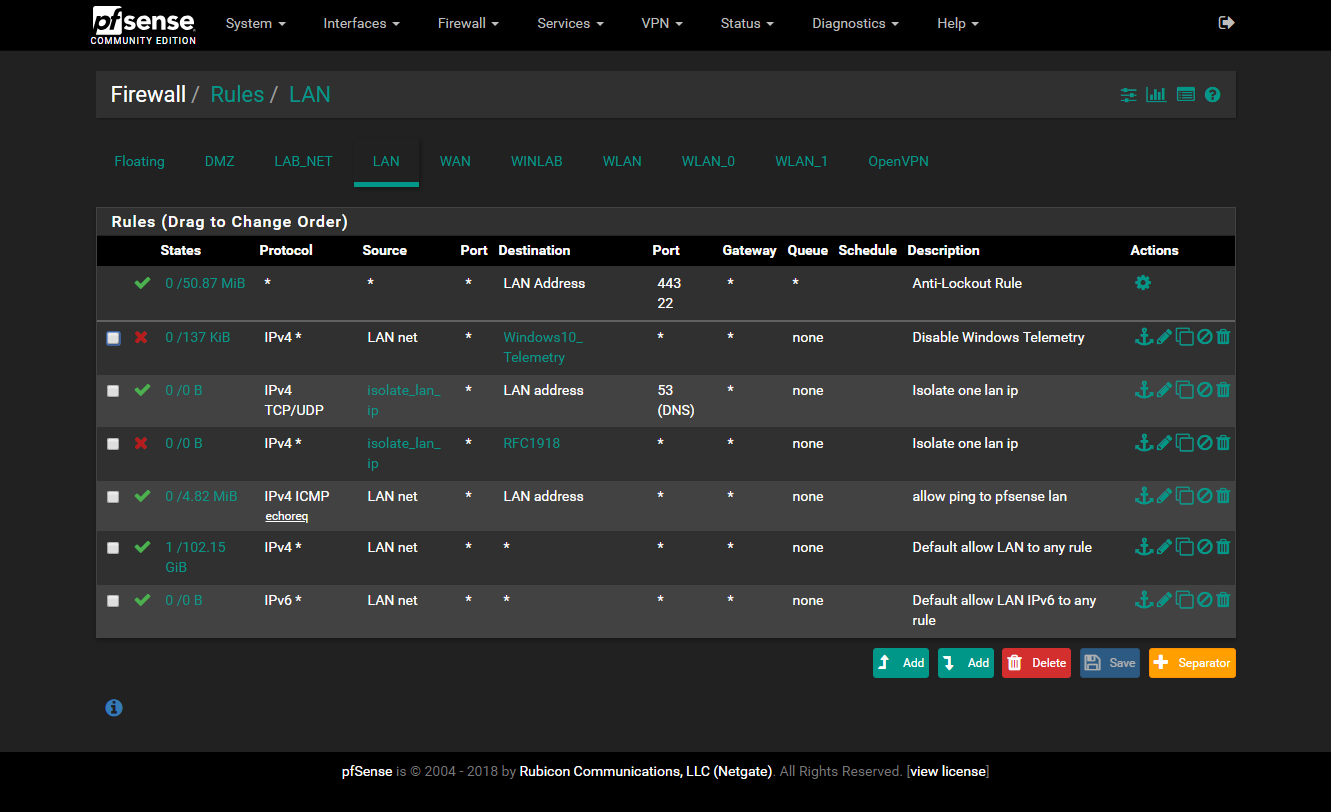The height and width of the screenshot is (812, 1331).
Task: Copy the allow ping to pfsense lan rule
Action: click(x=1184, y=496)
